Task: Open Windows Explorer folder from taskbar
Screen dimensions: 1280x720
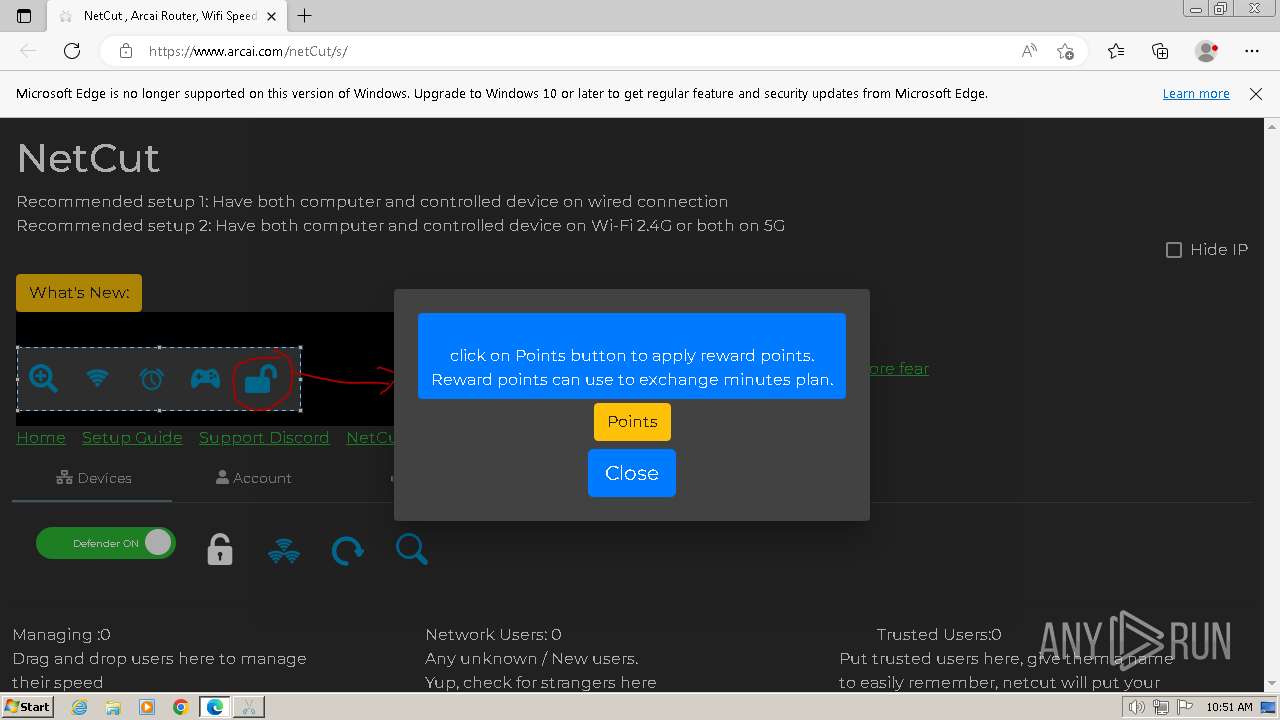Action: click(113, 707)
